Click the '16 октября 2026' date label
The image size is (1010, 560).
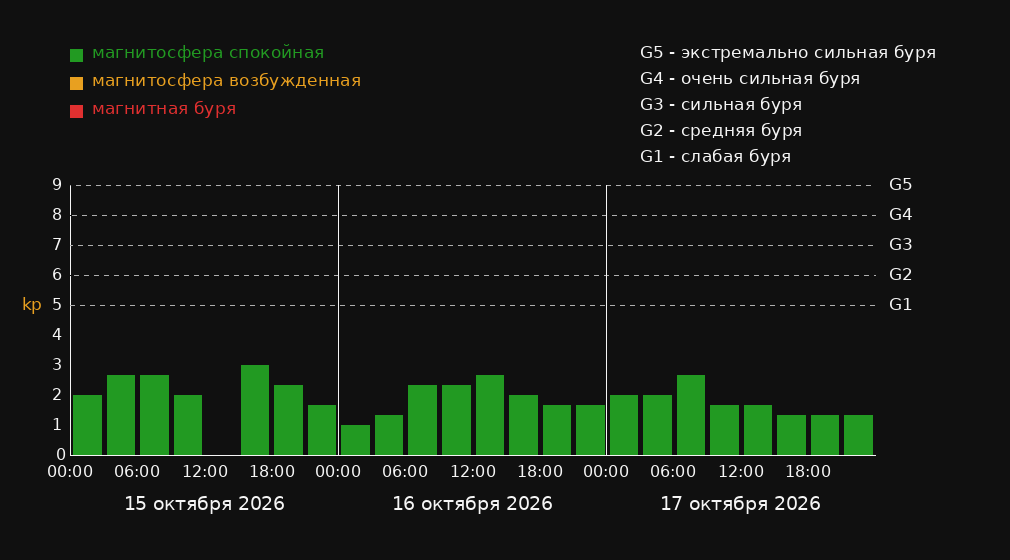tap(472, 504)
